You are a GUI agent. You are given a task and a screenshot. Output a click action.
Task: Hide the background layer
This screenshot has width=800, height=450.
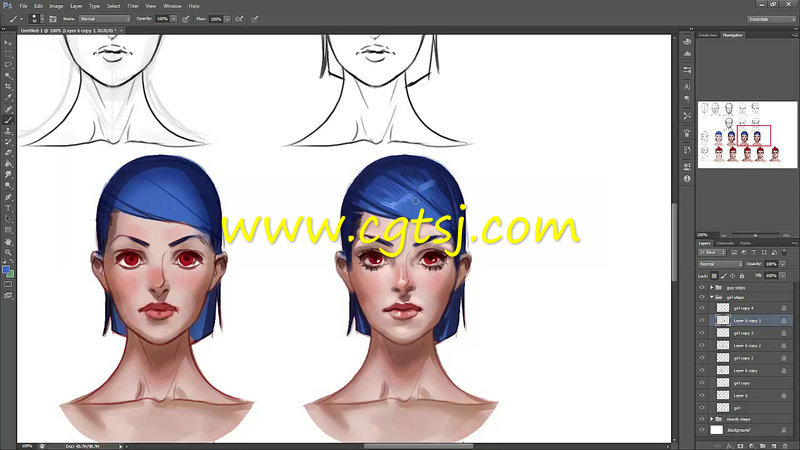pyautogui.click(x=702, y=430)
